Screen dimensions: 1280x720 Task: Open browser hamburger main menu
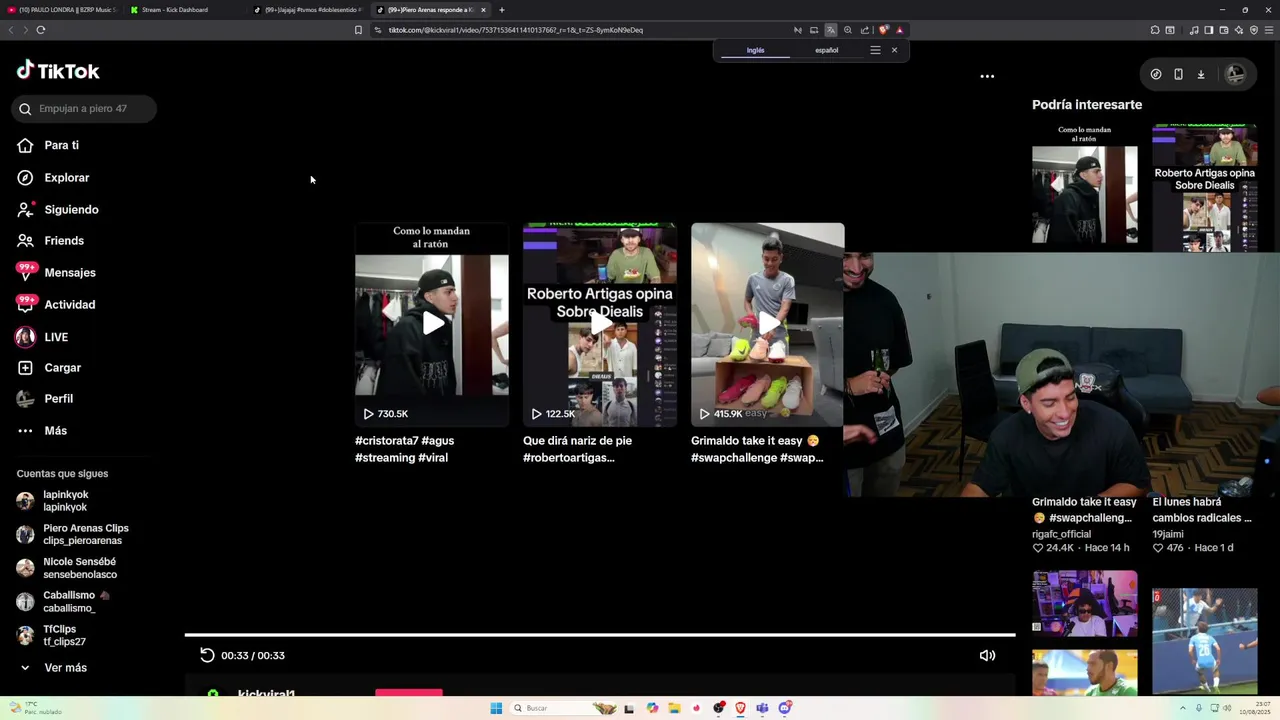coord(1269,30)
